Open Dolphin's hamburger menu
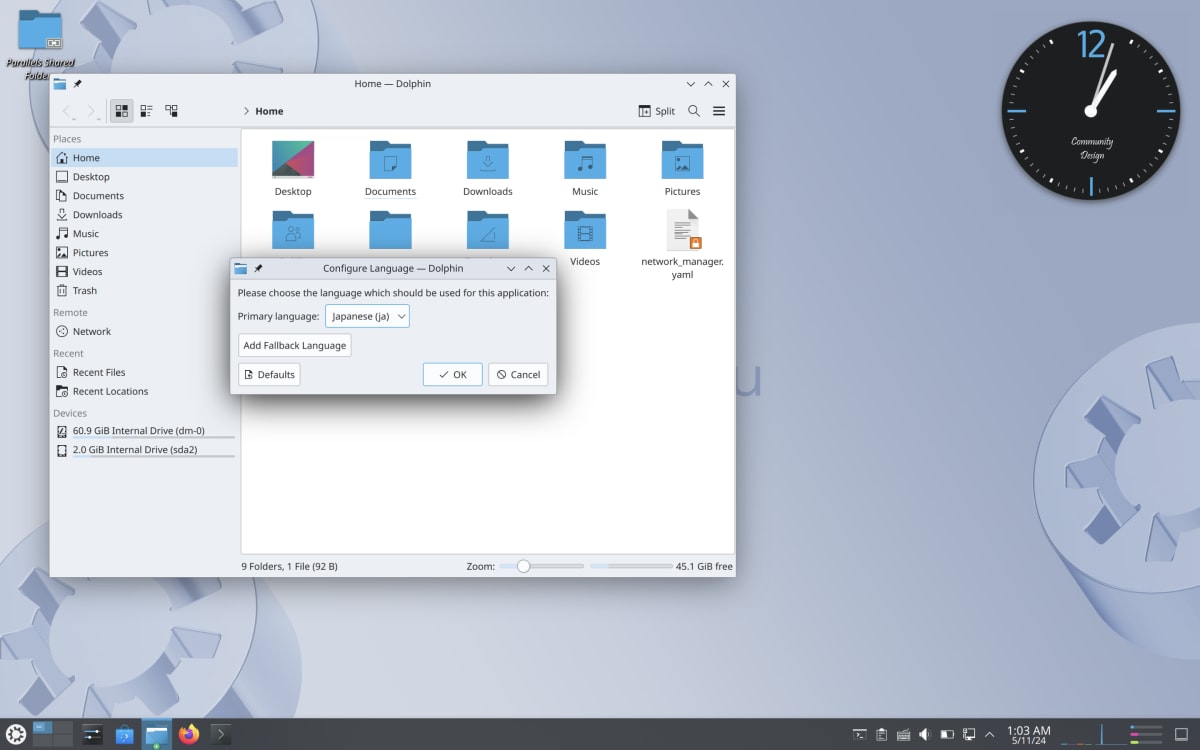This screenshot has width=1200, height=750. tap(719, 111)
